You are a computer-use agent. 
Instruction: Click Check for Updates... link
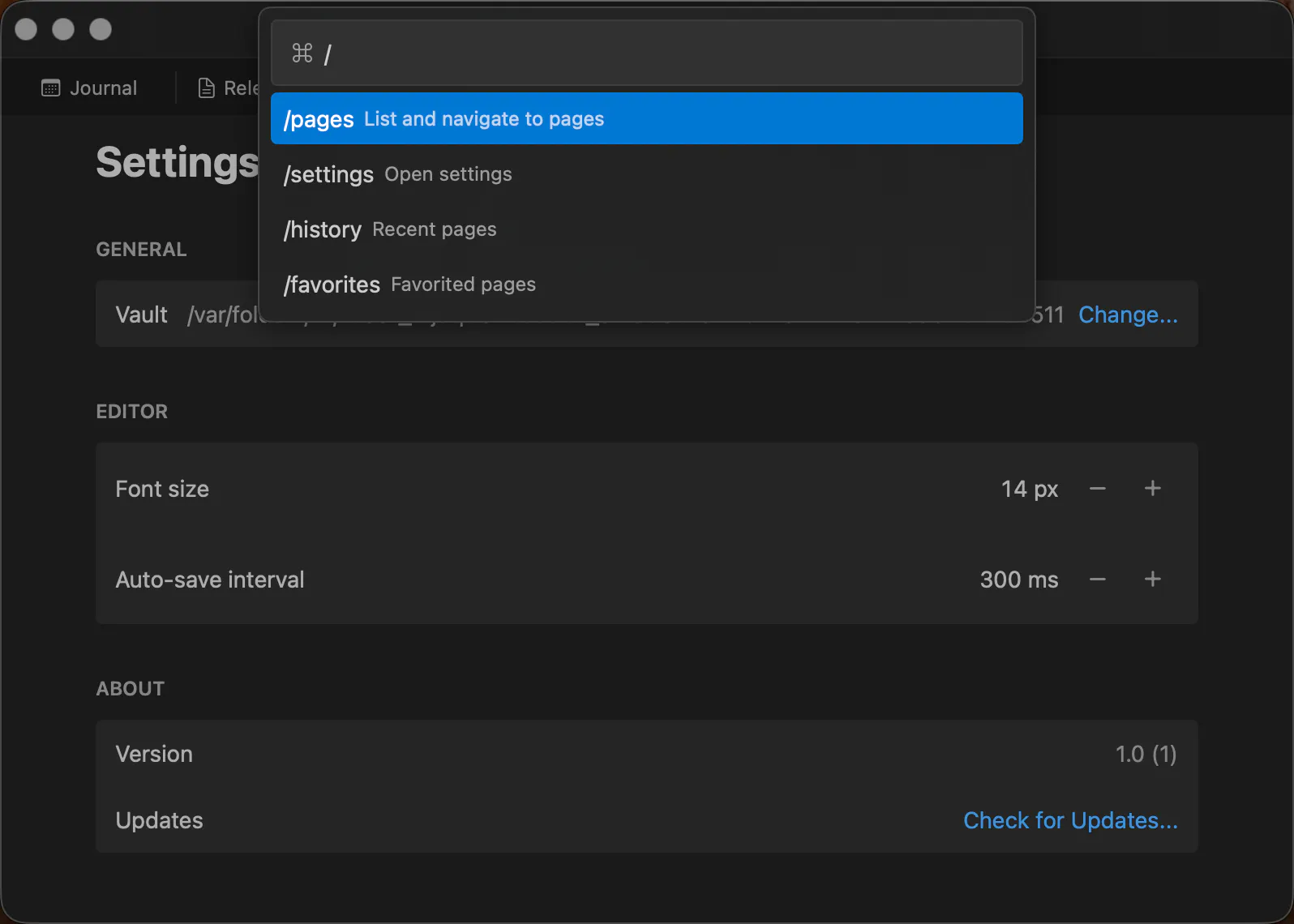pyautogui.click(x=1070, y=820)
